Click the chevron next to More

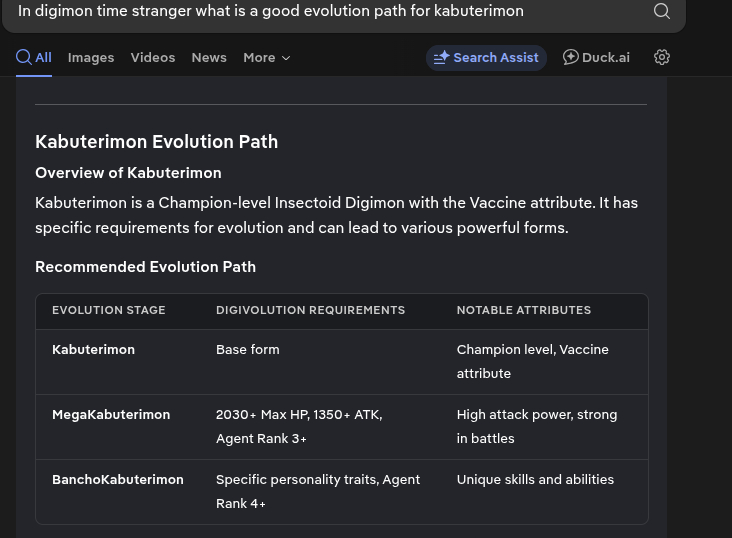(286, 58)
